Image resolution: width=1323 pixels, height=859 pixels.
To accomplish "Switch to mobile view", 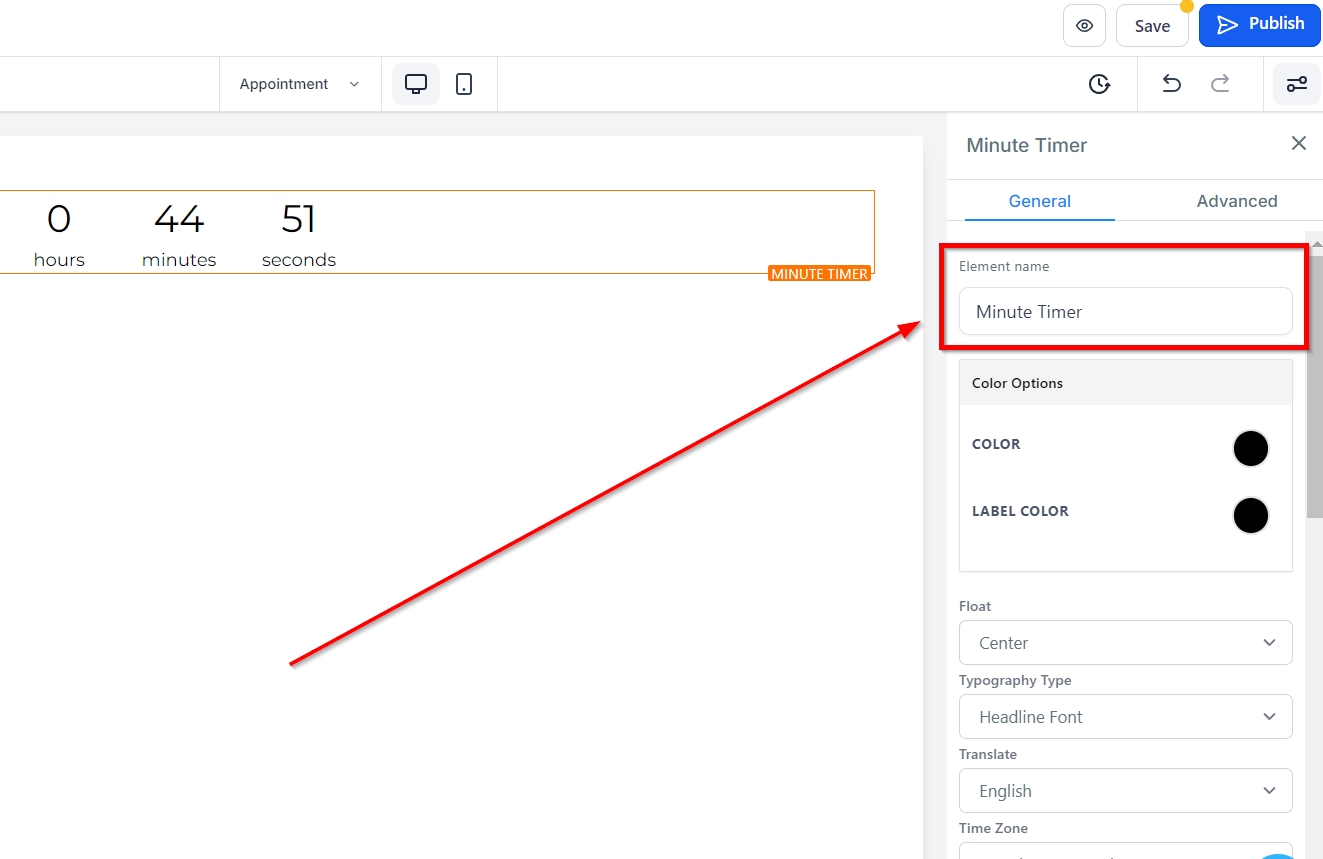I will point(464,84).
